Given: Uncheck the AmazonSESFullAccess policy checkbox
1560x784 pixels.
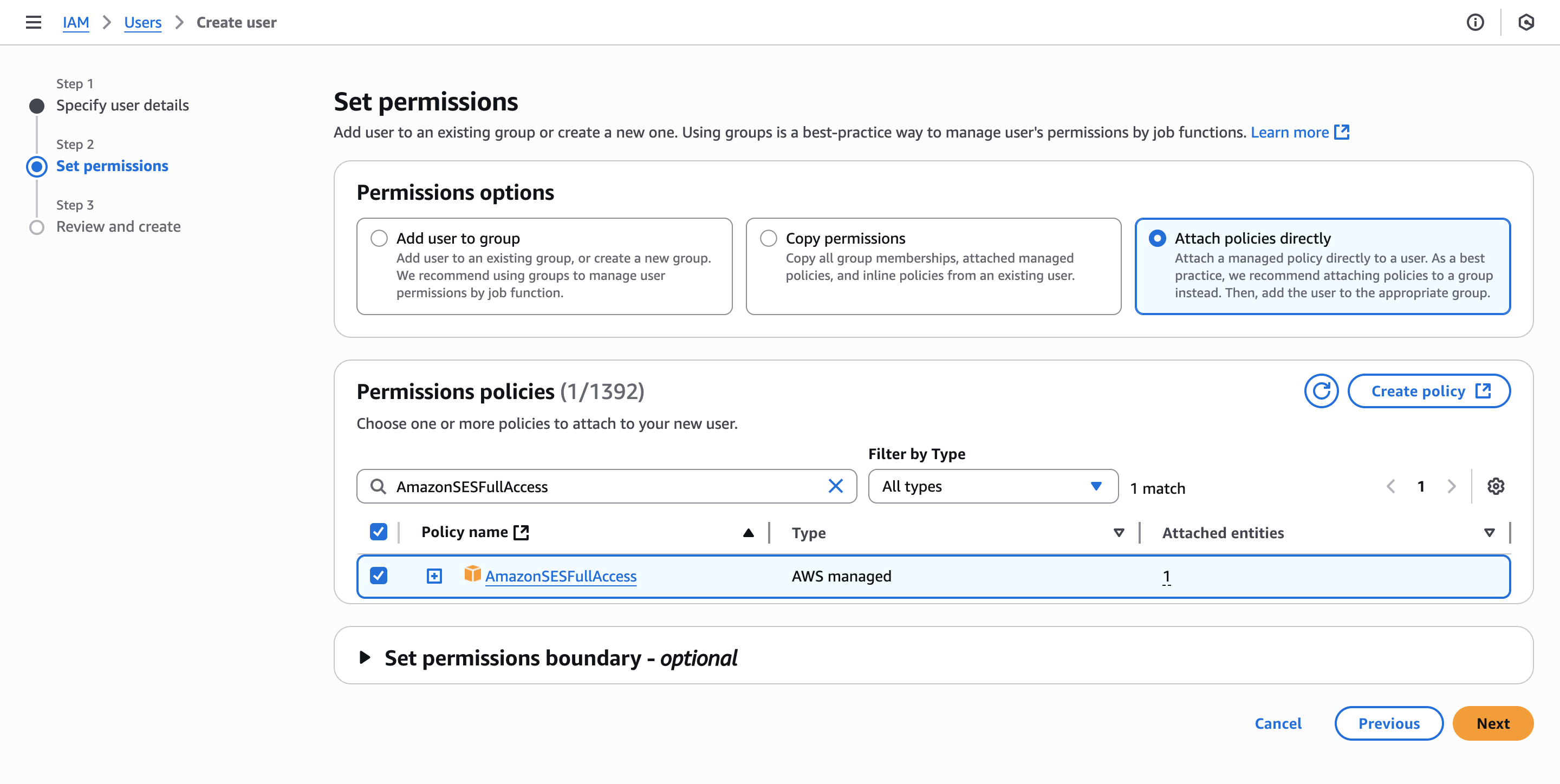Looking at the screenshot, I should coord(380,576).
